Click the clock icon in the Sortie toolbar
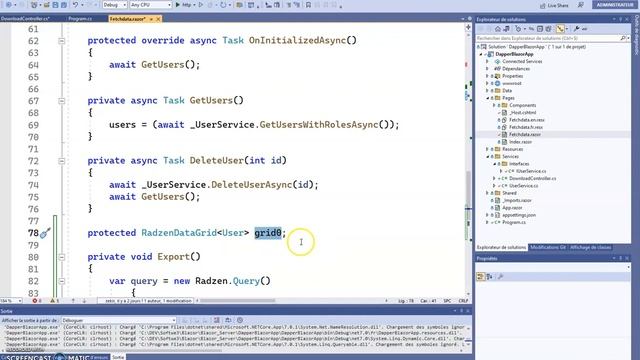 coord(240,320)
